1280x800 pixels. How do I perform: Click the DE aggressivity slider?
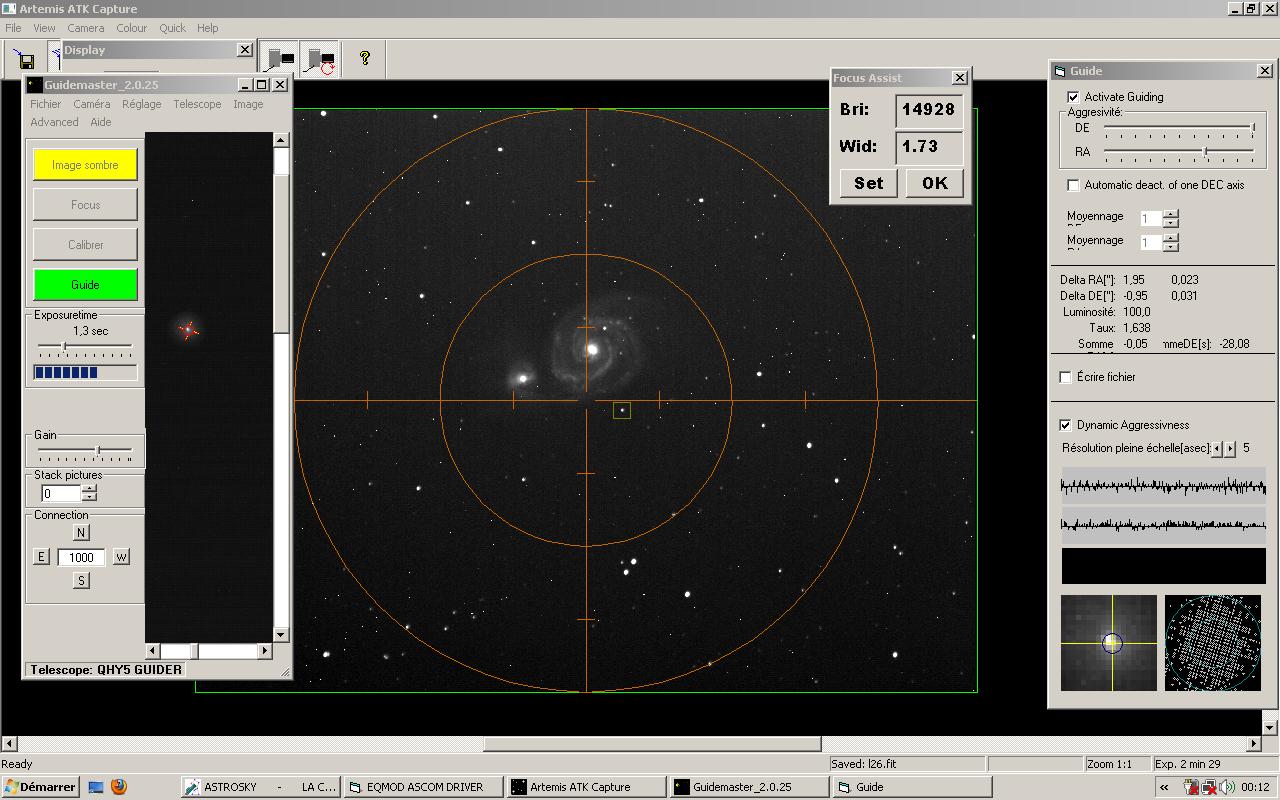(1179, 128)
